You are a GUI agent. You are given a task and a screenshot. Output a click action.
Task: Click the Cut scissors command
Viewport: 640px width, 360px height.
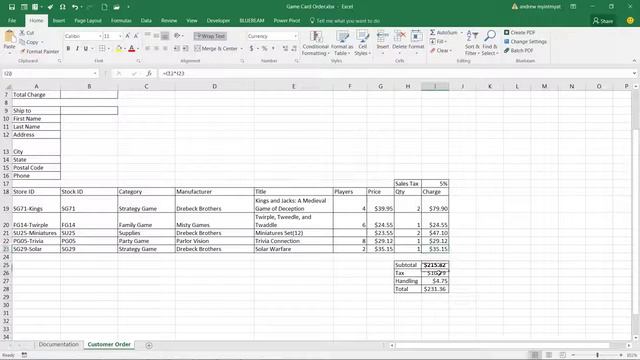(27, 33)
